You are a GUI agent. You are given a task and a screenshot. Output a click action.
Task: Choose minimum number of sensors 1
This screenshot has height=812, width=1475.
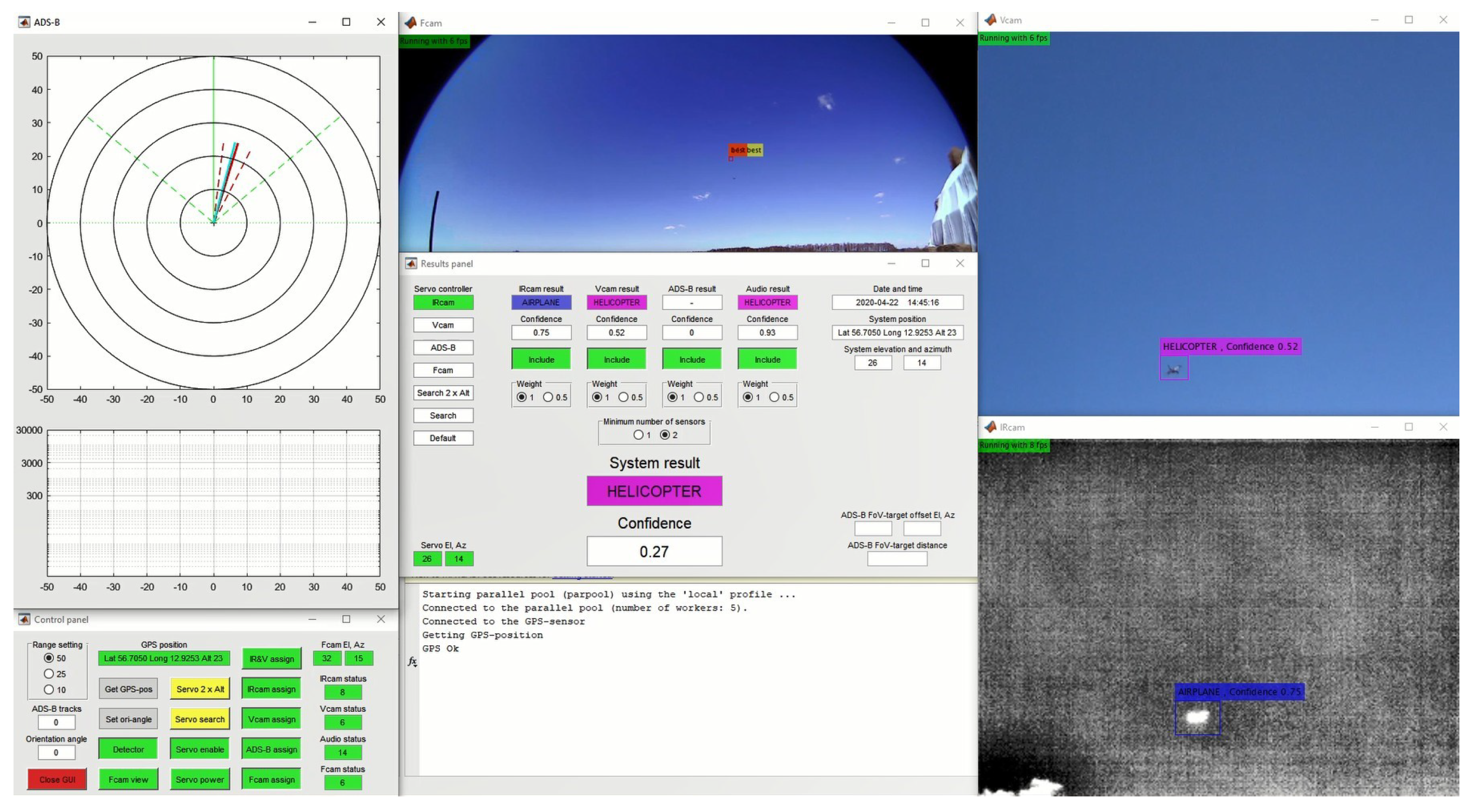pos(638,435)
